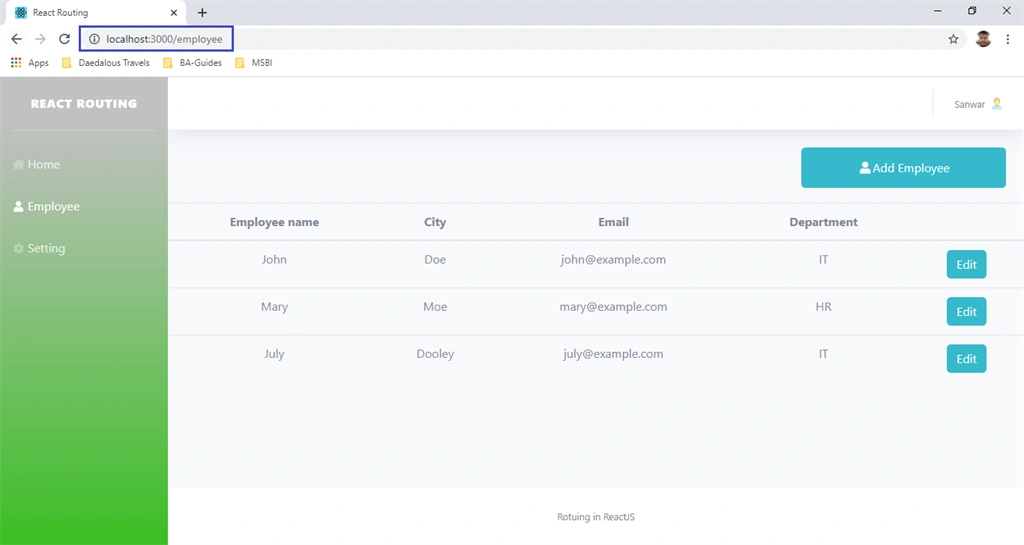Click the Add Employee button
Image resolution: width=1024 pixels, height=545 pixels.
click(x=903, y=168)
